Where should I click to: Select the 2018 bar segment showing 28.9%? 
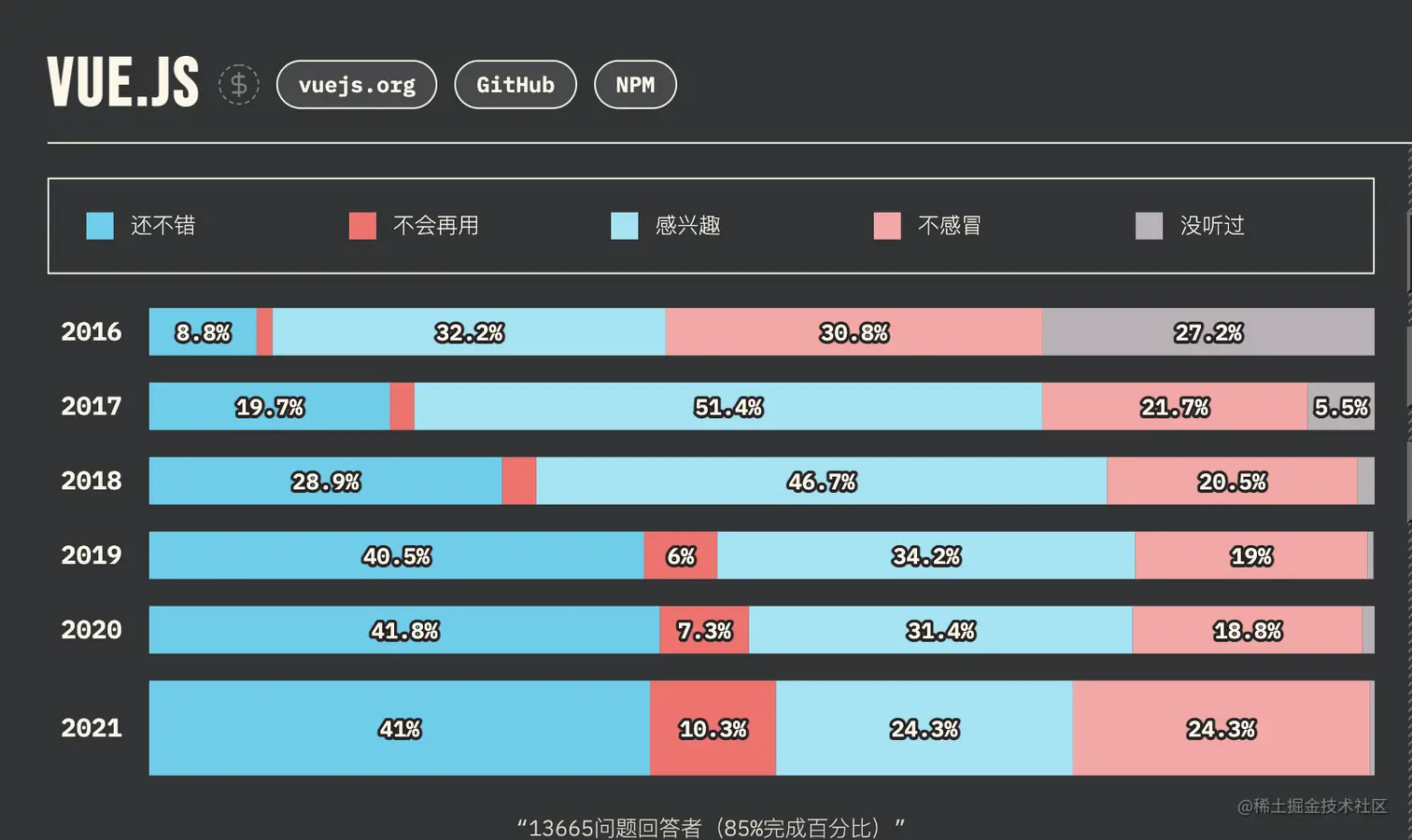point(325,481)
